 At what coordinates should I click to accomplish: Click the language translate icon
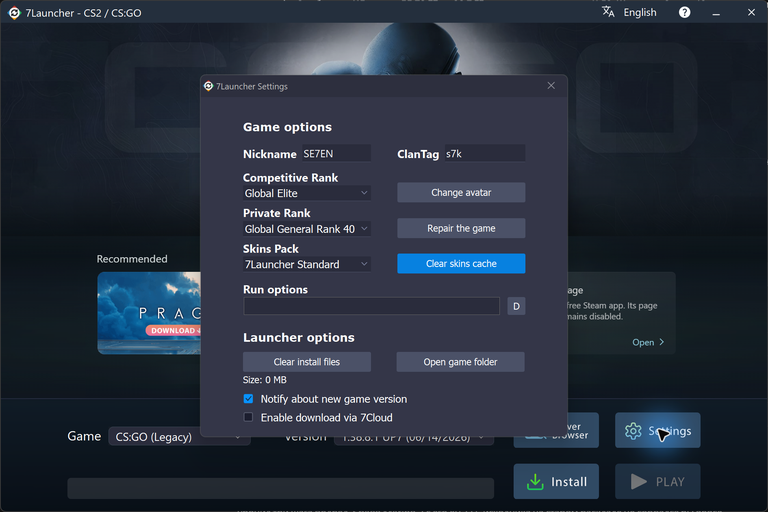(608, 12)
